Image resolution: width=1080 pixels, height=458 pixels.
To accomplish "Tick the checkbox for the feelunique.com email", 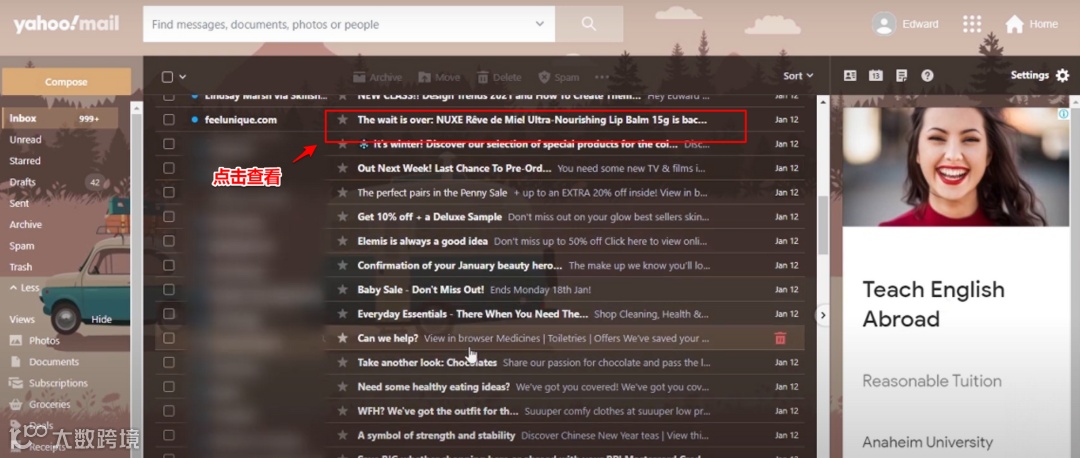I will [169, 120].
